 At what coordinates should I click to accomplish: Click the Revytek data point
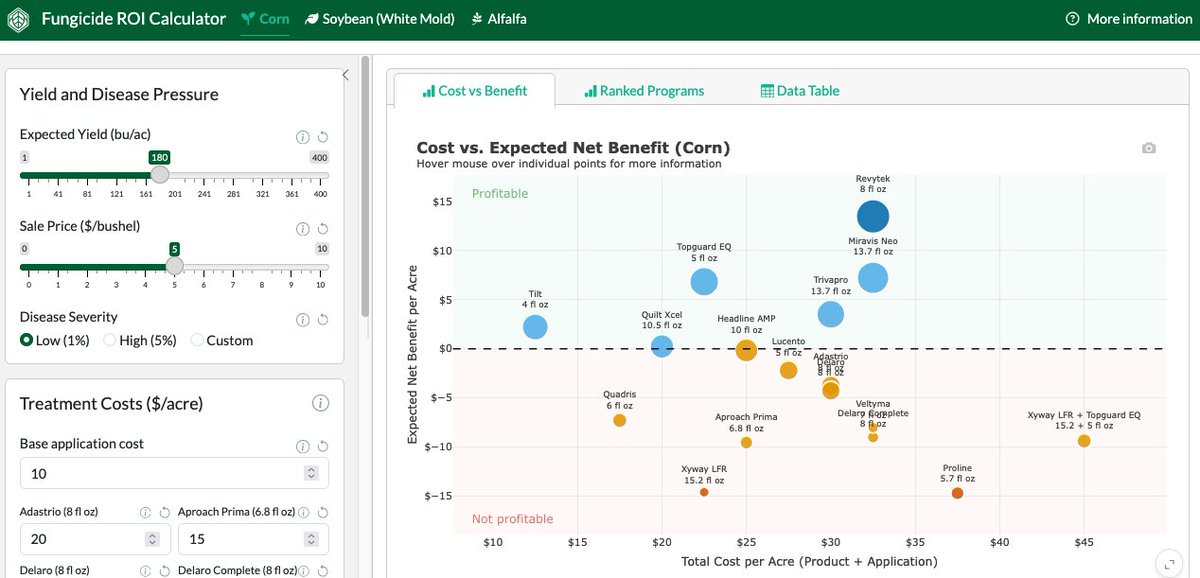click(x=873, y=216)
